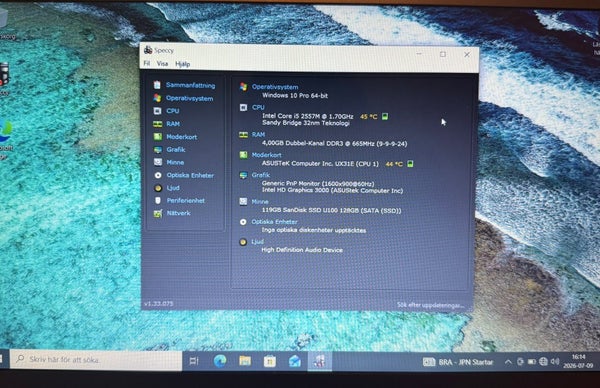Open the Fil menu
The image size is (600, 388).
point(147,64)
